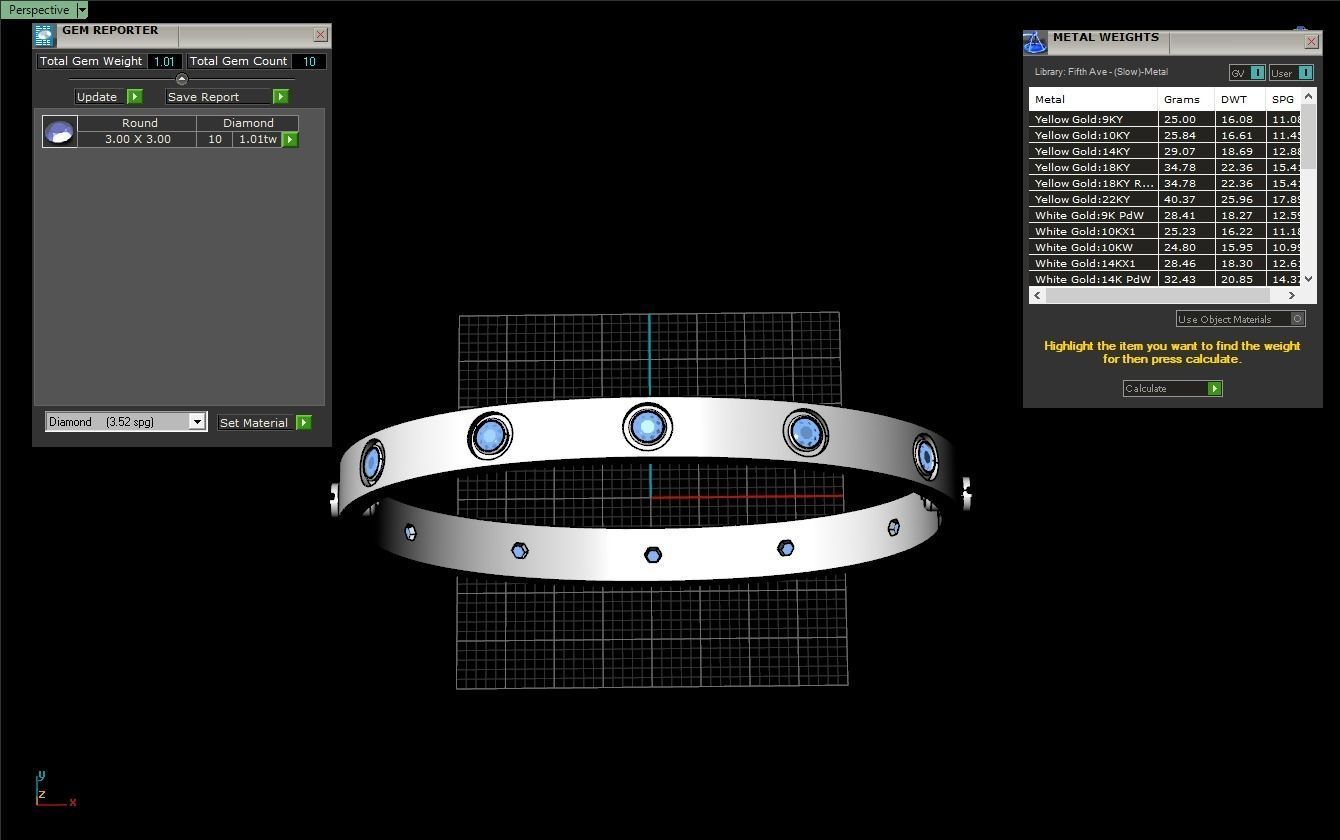Click the Calculate button label

pos(1165,388)
